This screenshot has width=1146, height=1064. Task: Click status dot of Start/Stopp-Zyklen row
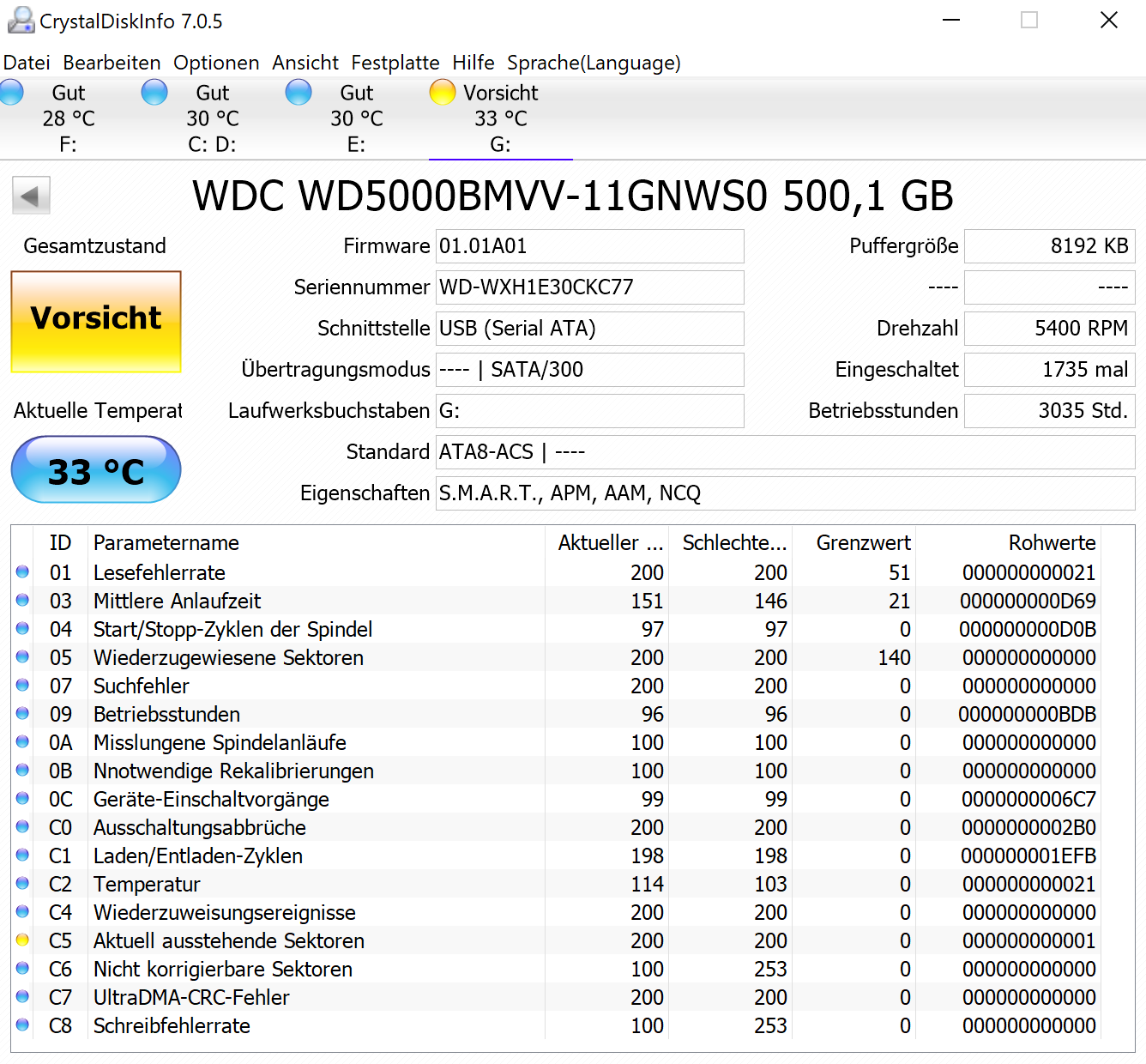(x=22, y=628)
